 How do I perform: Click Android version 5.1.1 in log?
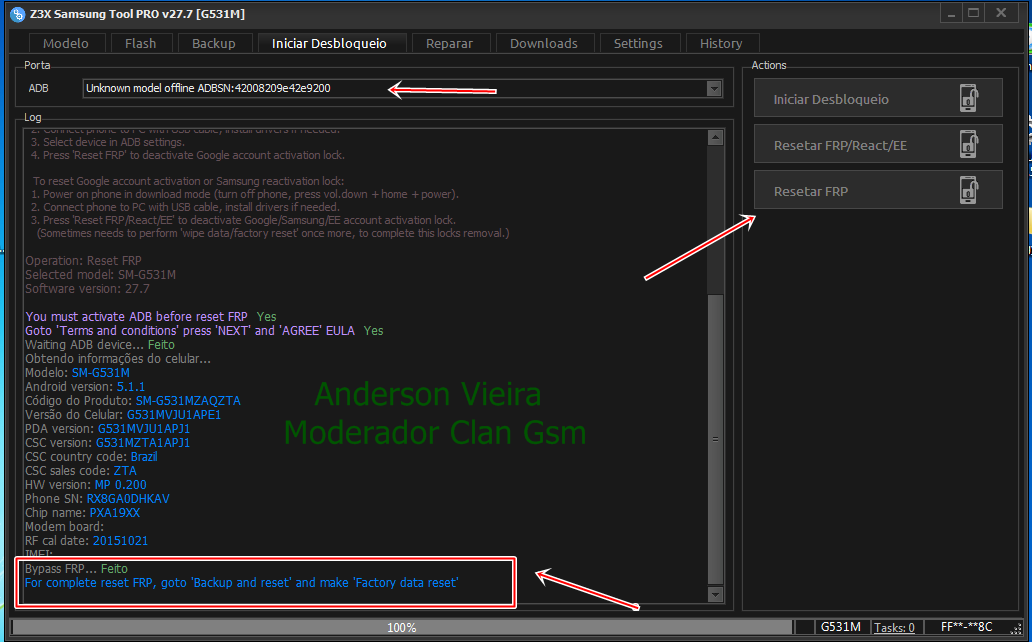tap(131, 387)
